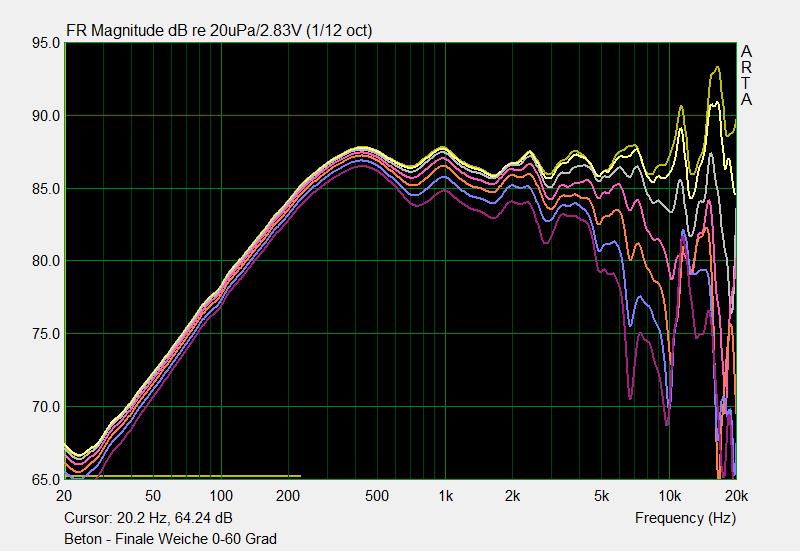800x551 pixels.
Task: Select the 85.0 level axis label
Action: (46, 189)
